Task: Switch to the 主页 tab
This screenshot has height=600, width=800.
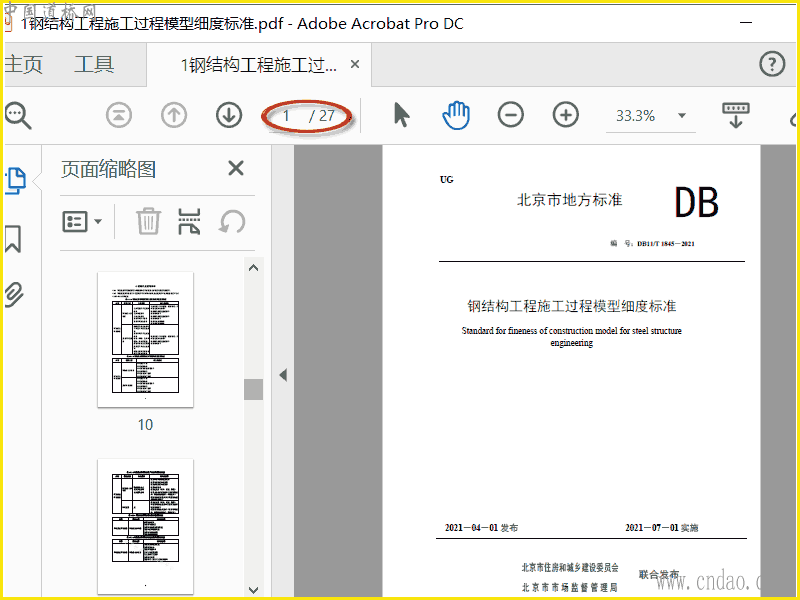Action: pos(23,64)
